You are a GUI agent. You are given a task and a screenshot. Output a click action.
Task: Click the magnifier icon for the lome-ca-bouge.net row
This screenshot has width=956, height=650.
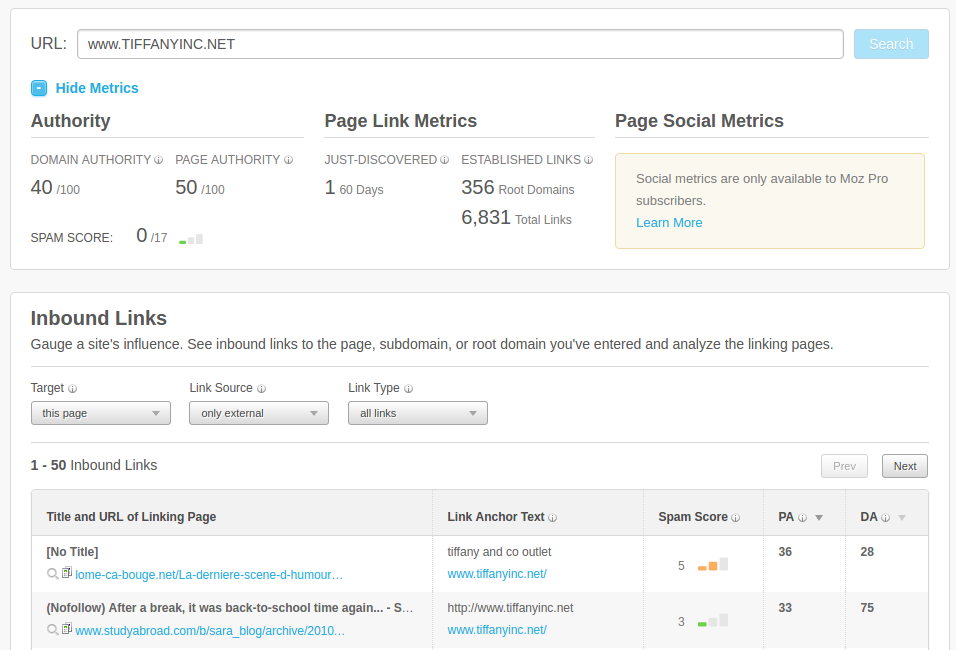(x=52, y=574)
